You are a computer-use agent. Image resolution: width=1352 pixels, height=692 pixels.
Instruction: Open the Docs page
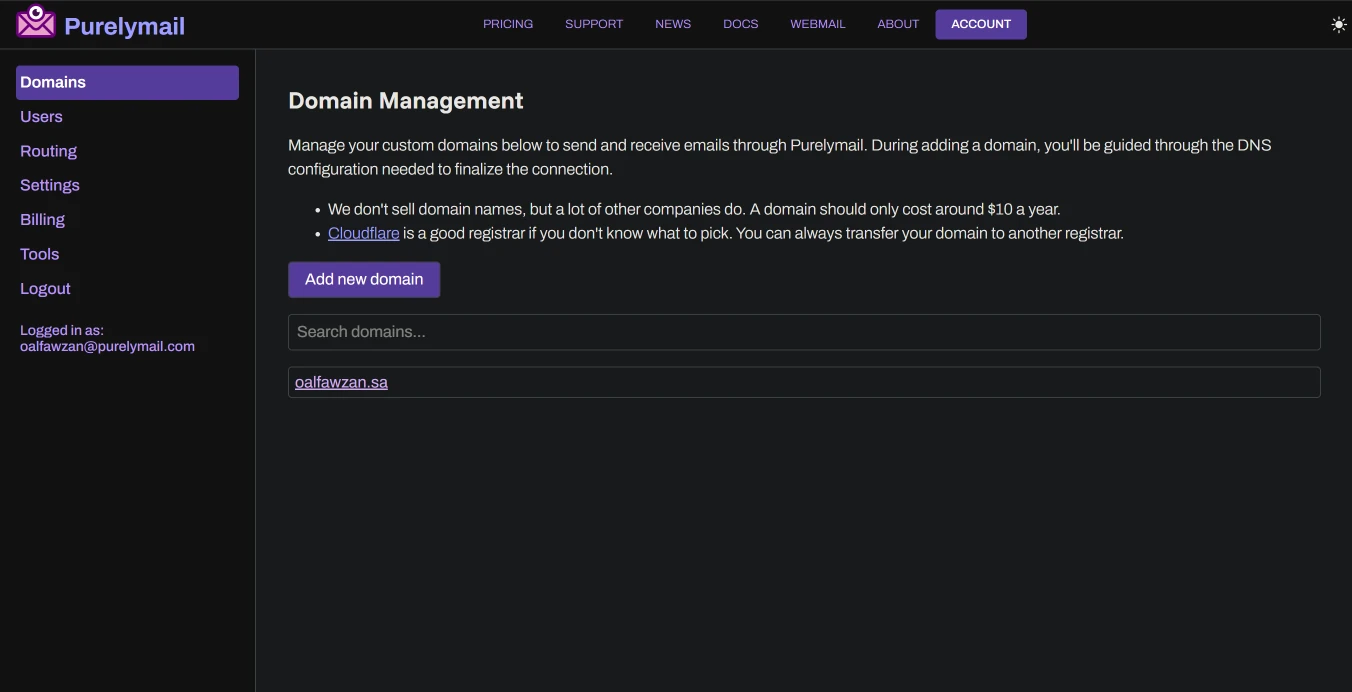click(741, 24)
